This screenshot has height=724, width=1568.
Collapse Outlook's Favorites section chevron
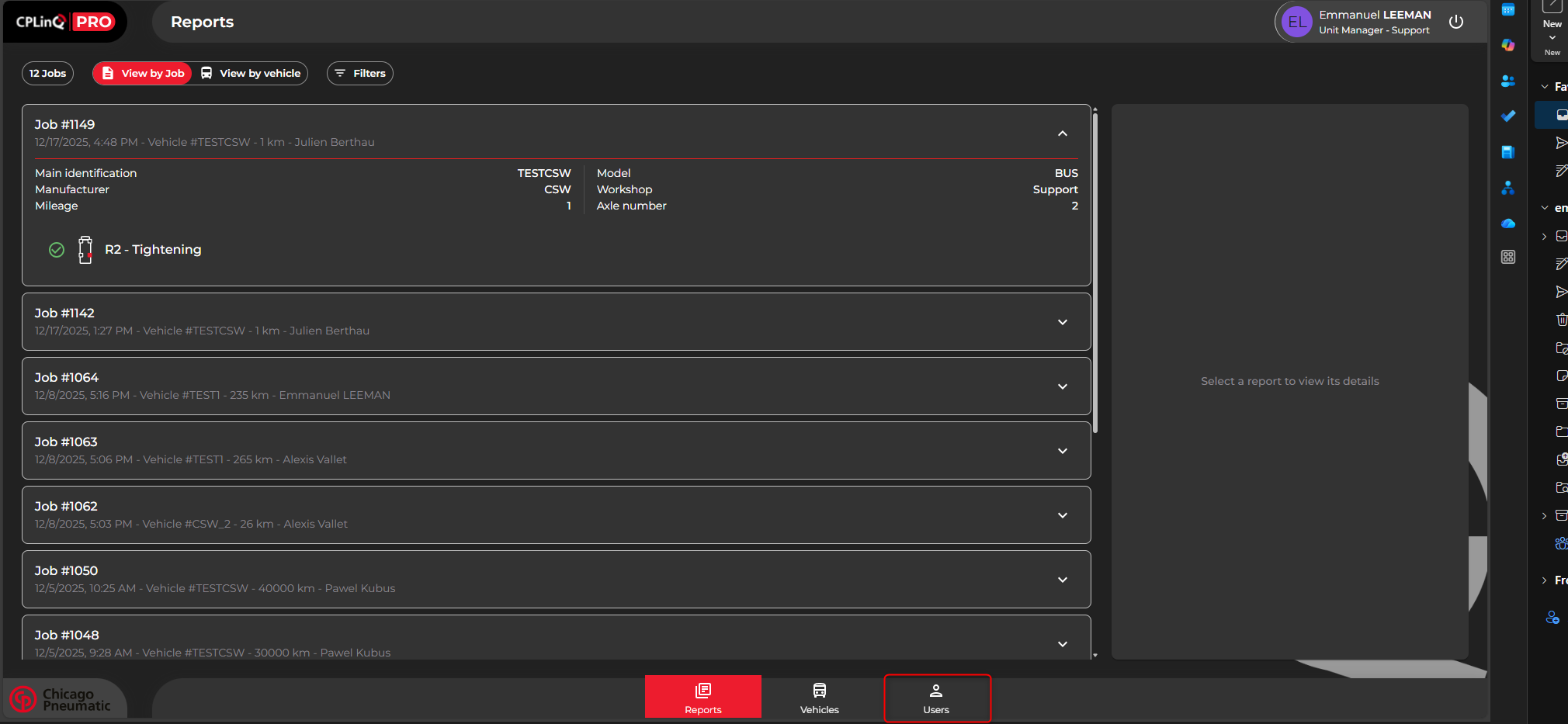1545,87
